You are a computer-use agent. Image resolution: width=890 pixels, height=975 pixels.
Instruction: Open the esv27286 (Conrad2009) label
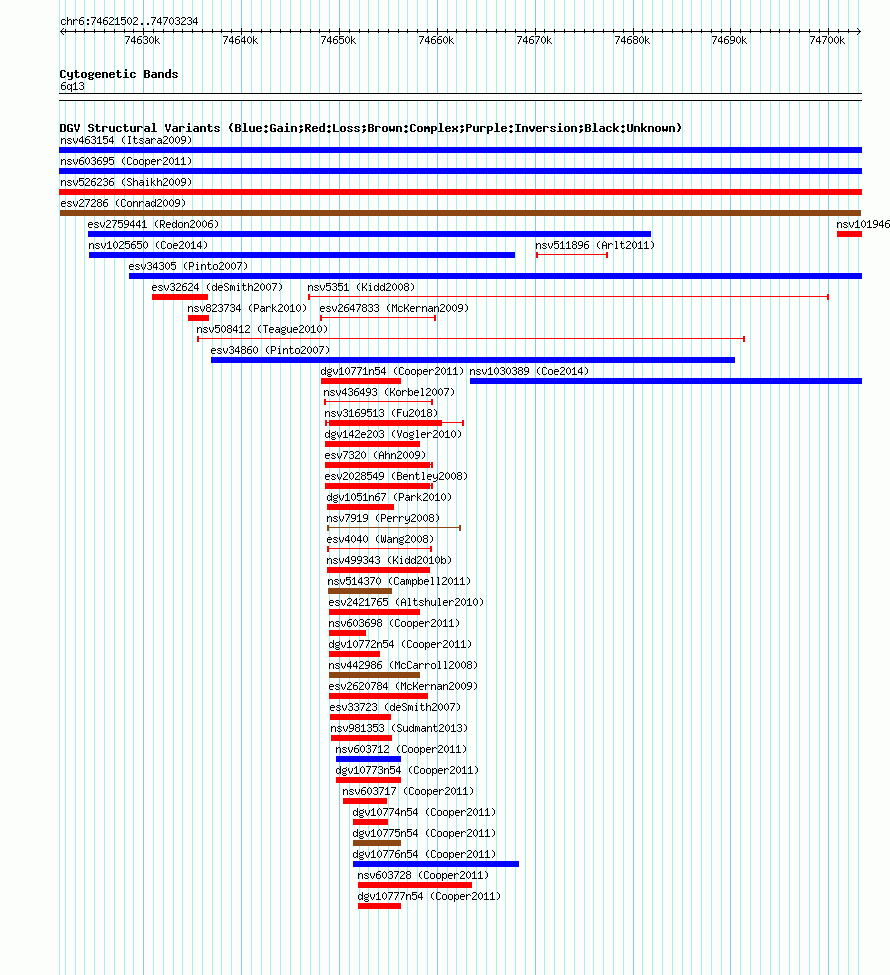[x=123, y=203]
